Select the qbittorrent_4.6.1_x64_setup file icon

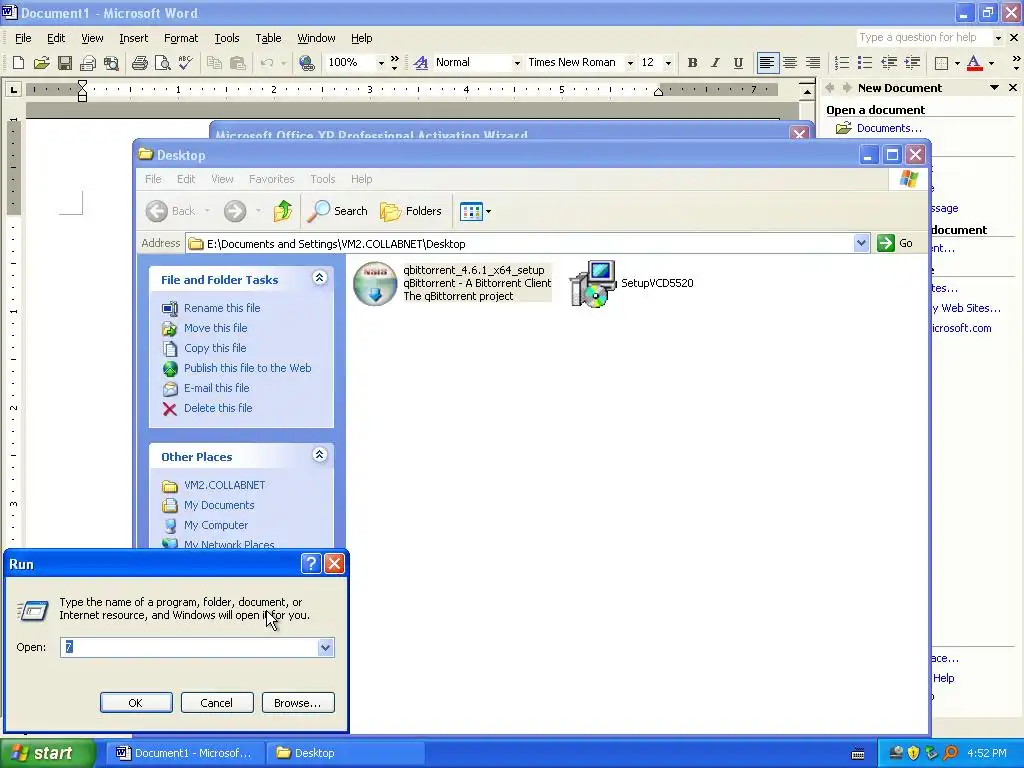(375, 283)
